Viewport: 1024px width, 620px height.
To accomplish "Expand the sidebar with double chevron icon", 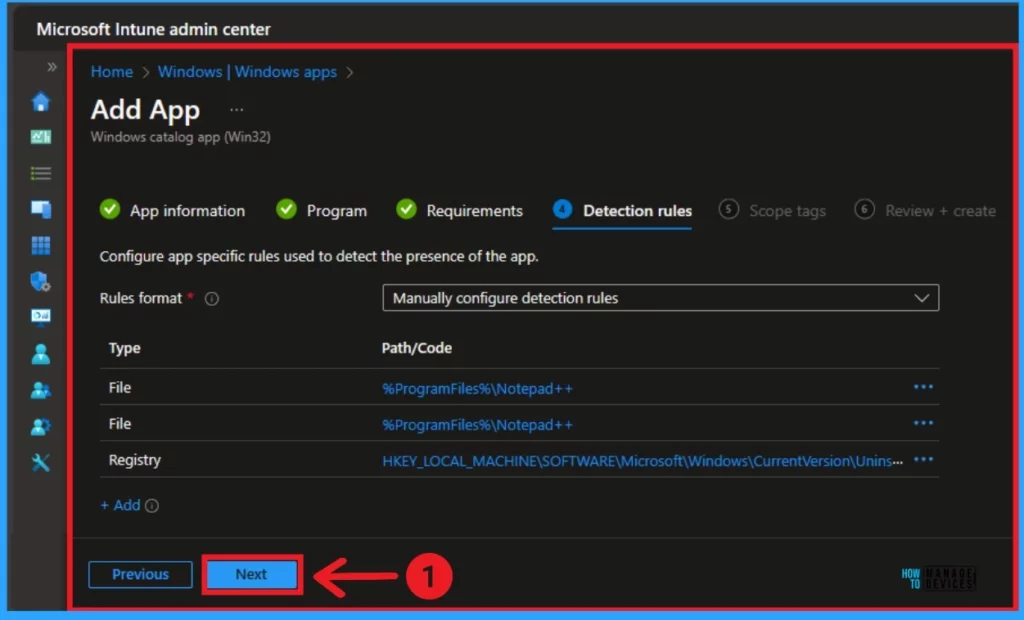I will [x=52, y=67].
